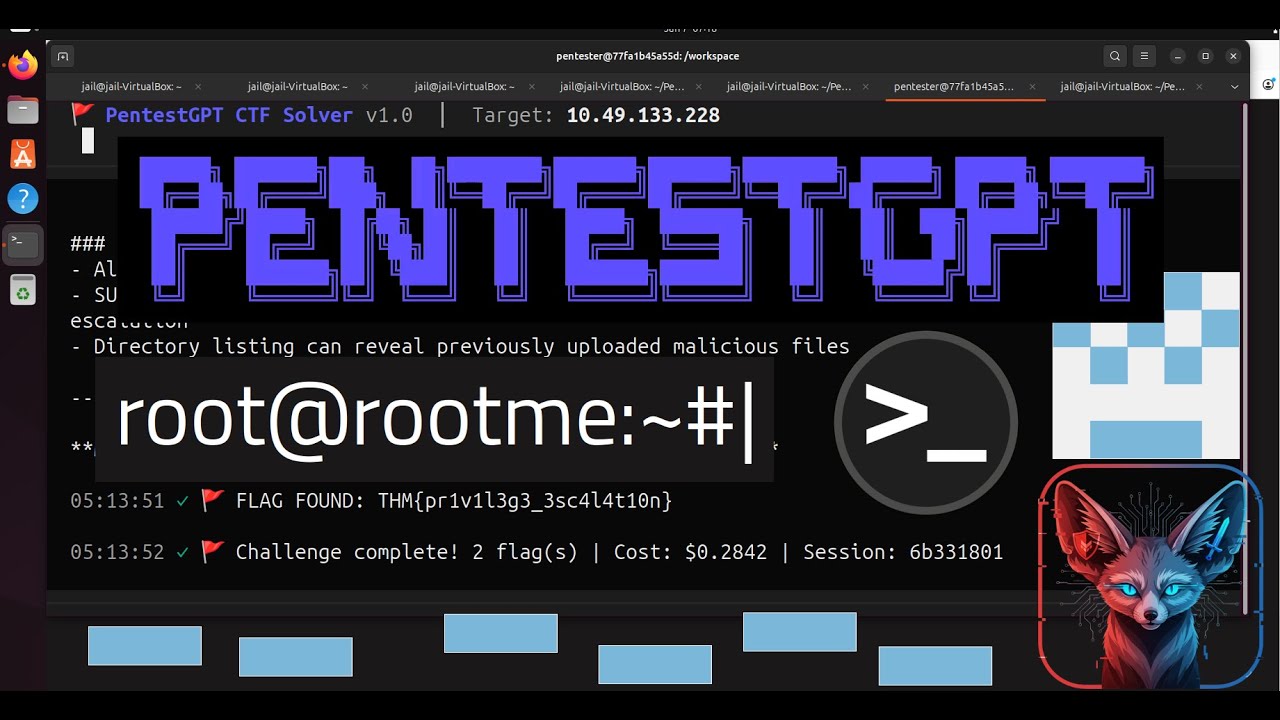This screenshot has height=720, width=1280.
Task: Click the Cost: $0.2842 value
Action: pyautogui.click(x=690, y=552)
